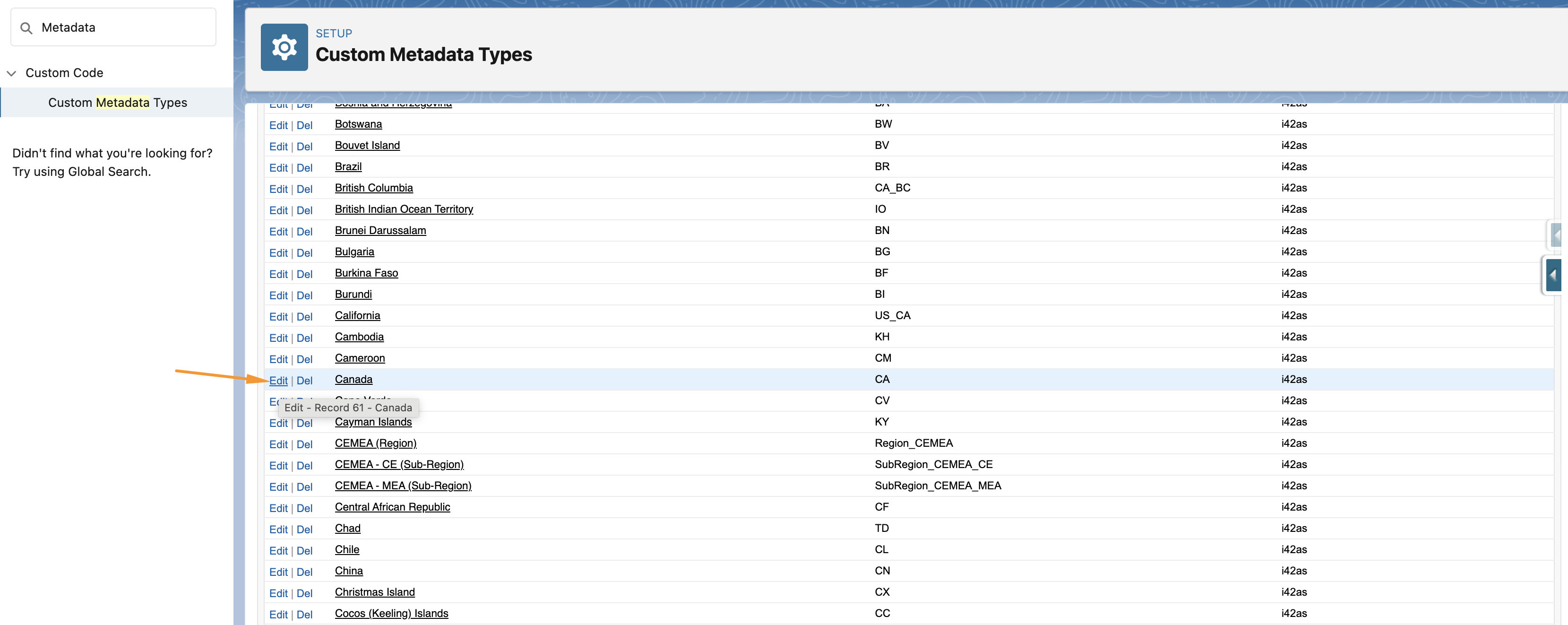Open the faded upper side panel arrow

pyautogui.click(x=1557, y=234)
